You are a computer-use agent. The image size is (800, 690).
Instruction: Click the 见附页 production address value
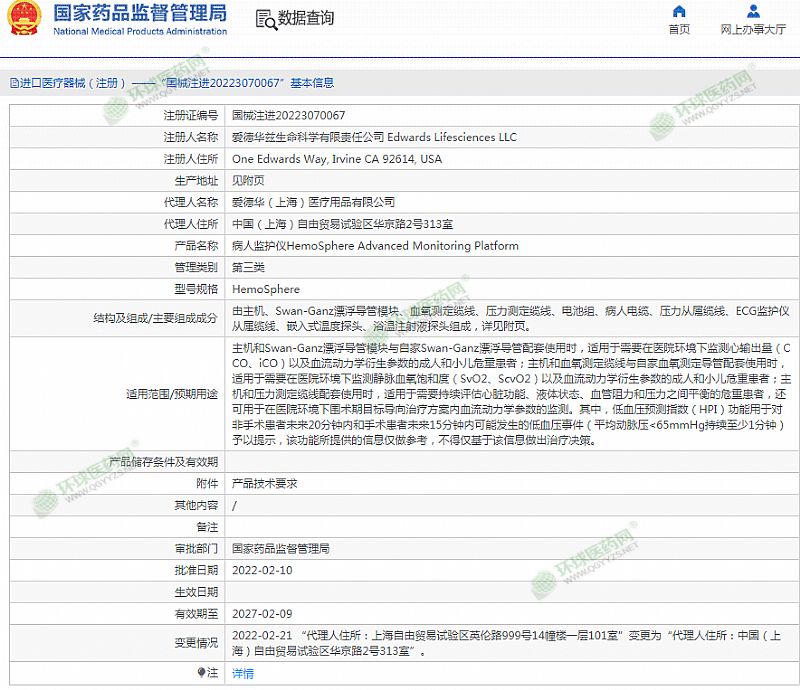(x=248, y=181)
